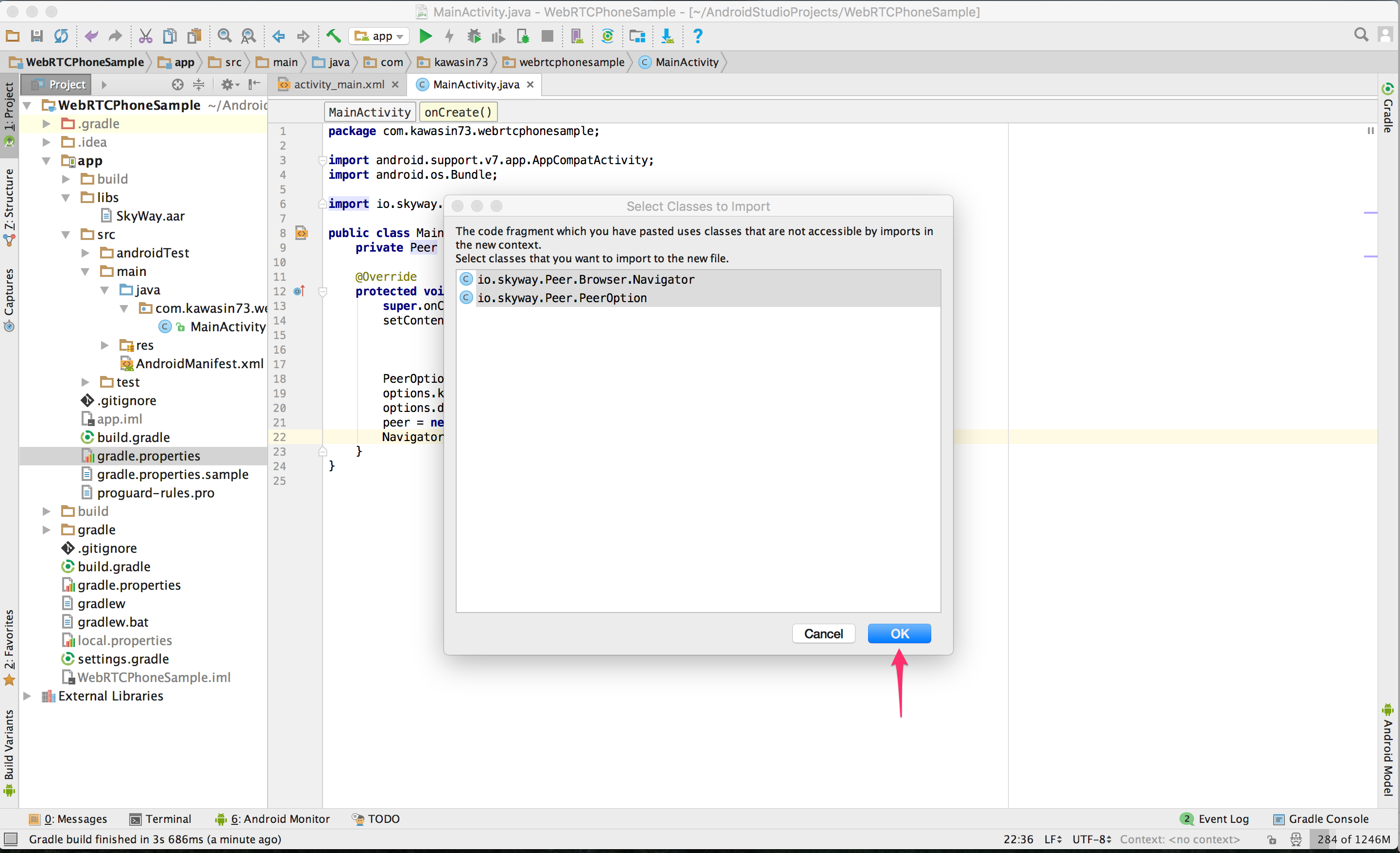
Task: Collapse the app folder in the project tree
Action: click(46, 161)
